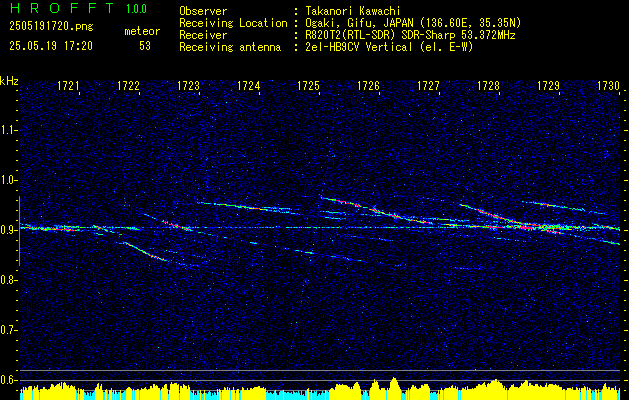Click the gray vertical frequency range bar
This screenshot has height=400, width=629.
tap(19, 231)
